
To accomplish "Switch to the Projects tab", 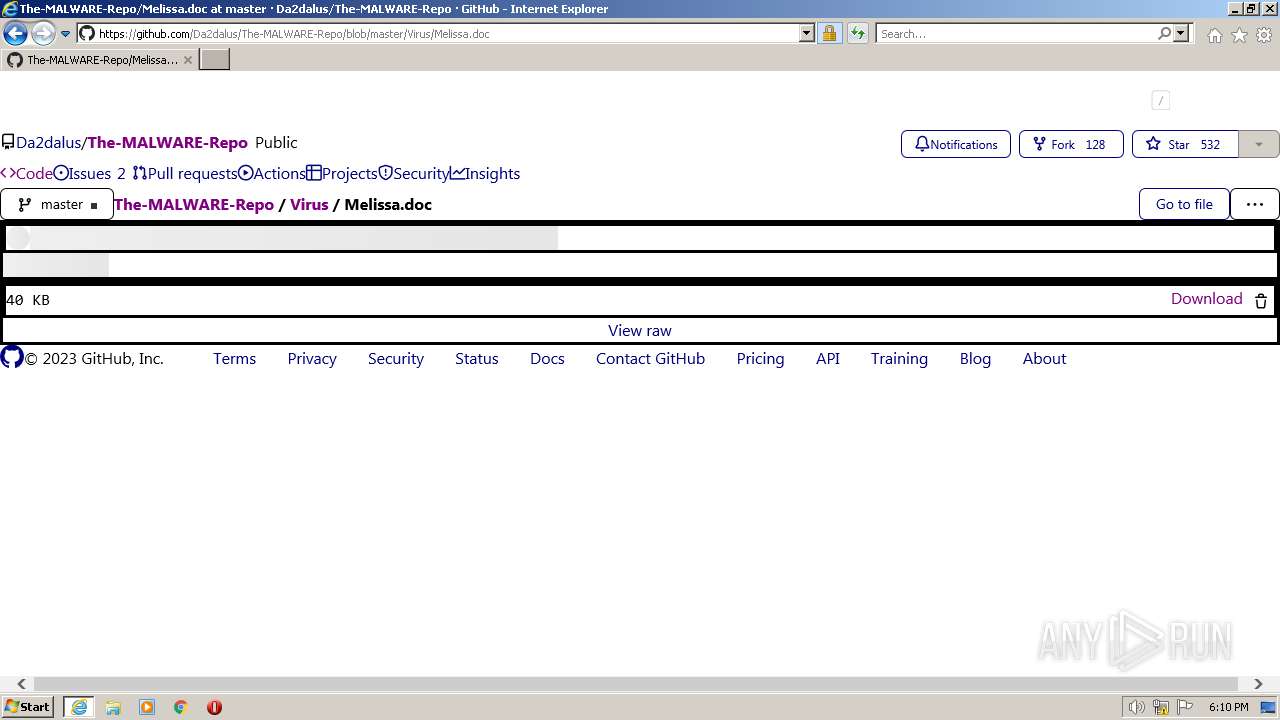I will point(342,174).
